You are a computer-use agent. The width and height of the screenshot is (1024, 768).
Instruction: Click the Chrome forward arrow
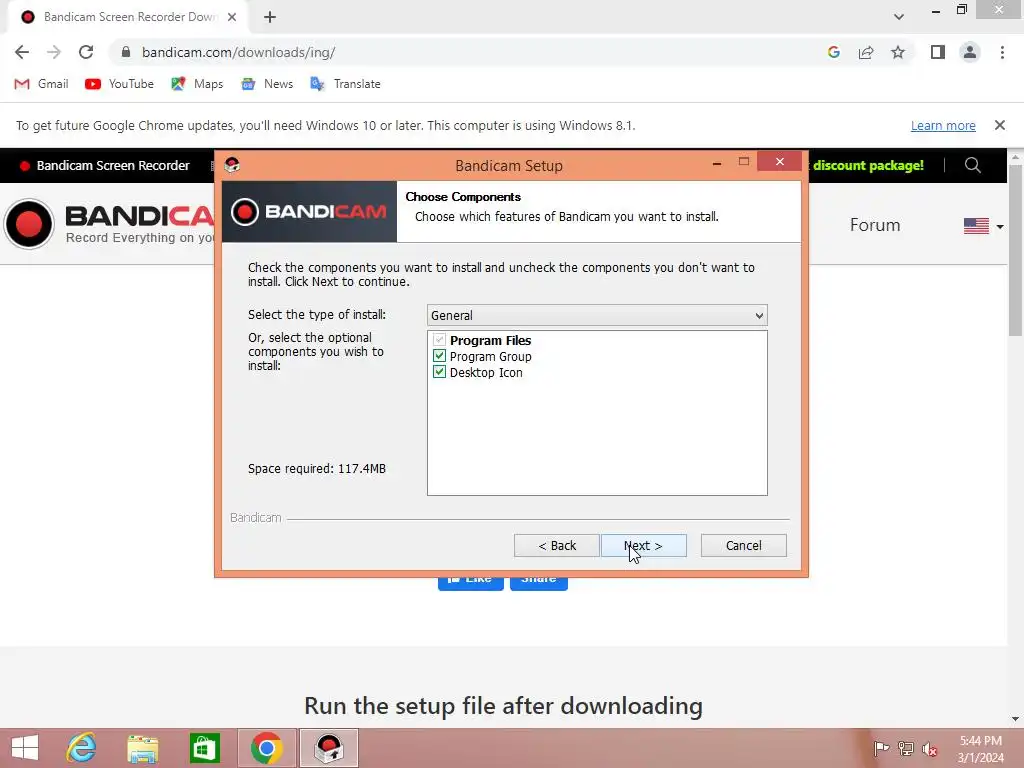point(54,52)
